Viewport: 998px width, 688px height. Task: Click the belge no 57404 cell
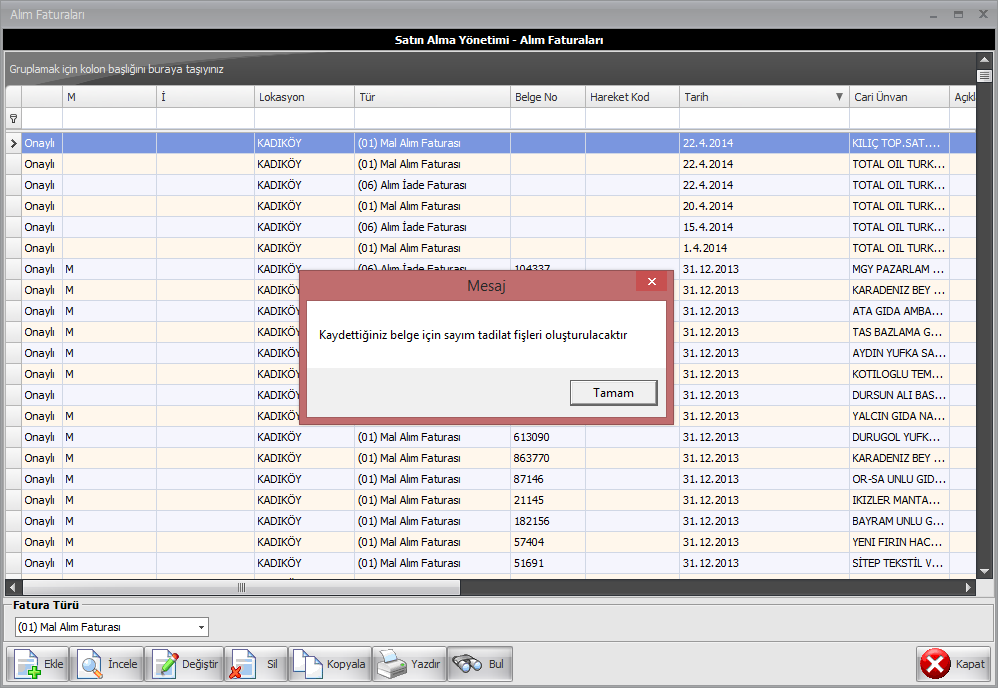pos(547,542)
